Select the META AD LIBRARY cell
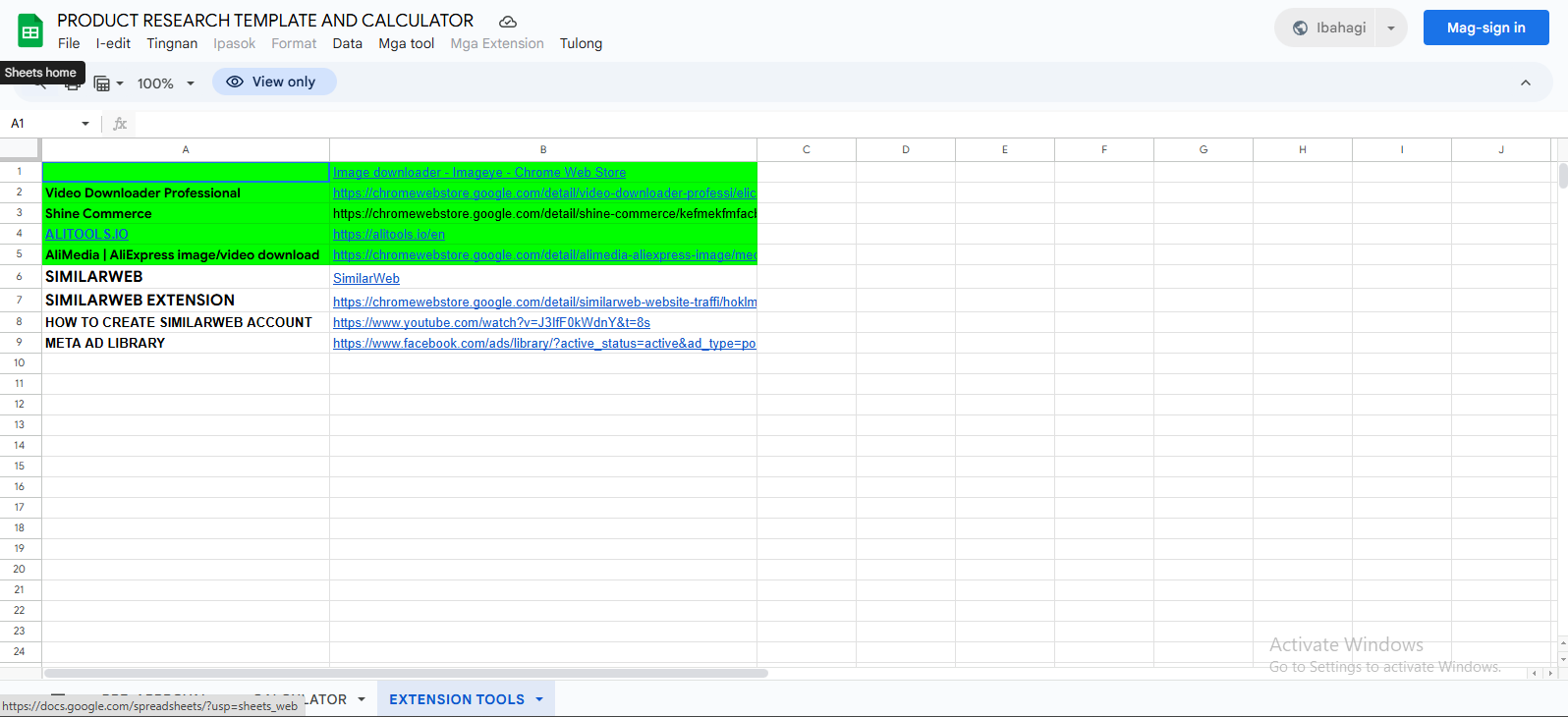Image resolution: width=1568 pixels, height=717 pixels. pos(186,343)
